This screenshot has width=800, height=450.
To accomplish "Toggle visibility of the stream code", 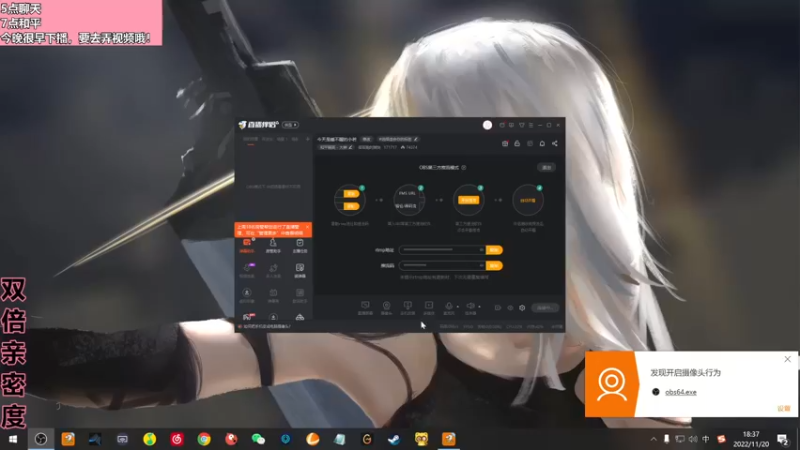I will tap(481, 266).
